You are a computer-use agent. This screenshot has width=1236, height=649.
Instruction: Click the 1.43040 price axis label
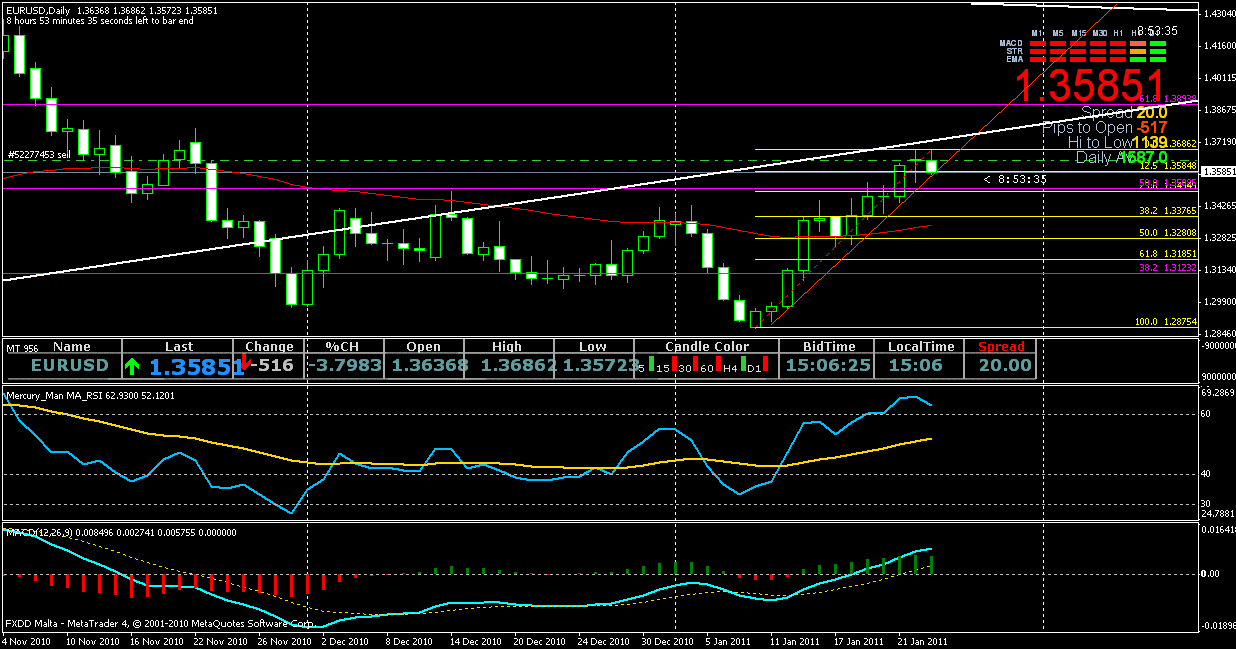click(x=1218, y=13)
